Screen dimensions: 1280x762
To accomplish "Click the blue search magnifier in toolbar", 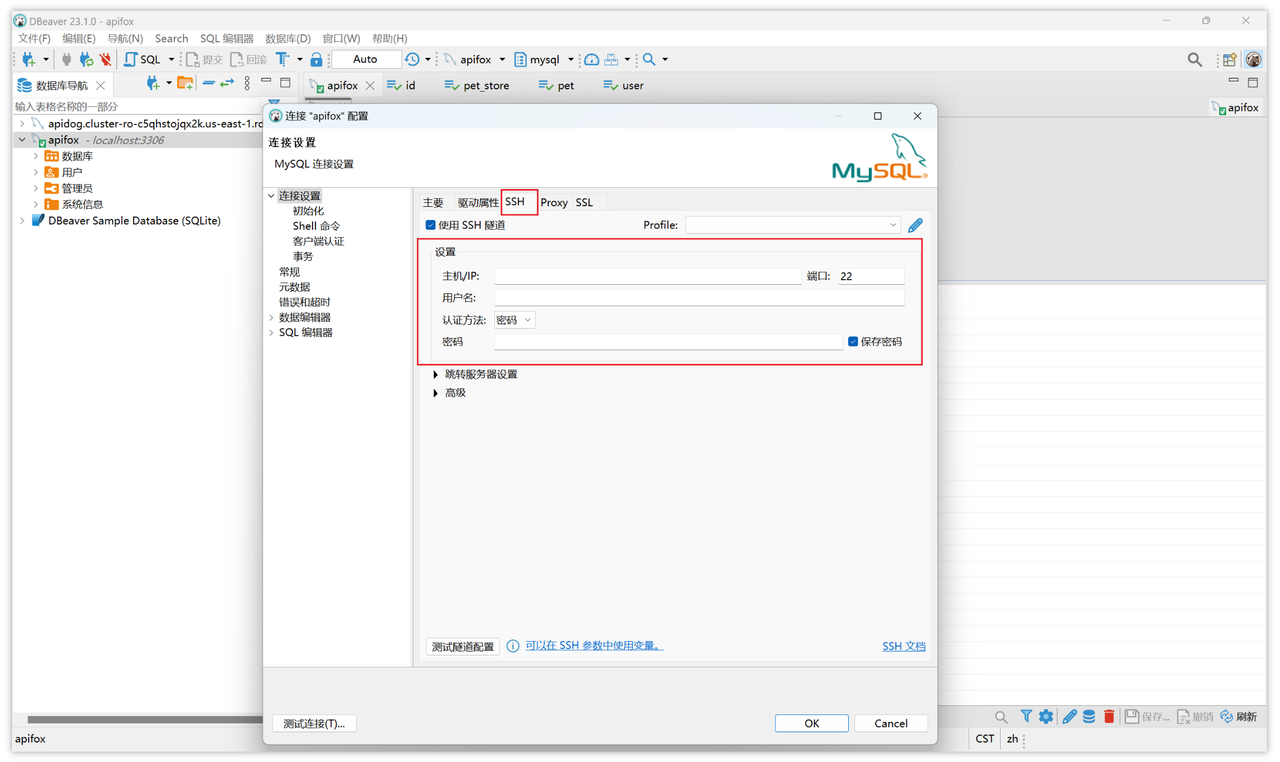I will [649, 60].
